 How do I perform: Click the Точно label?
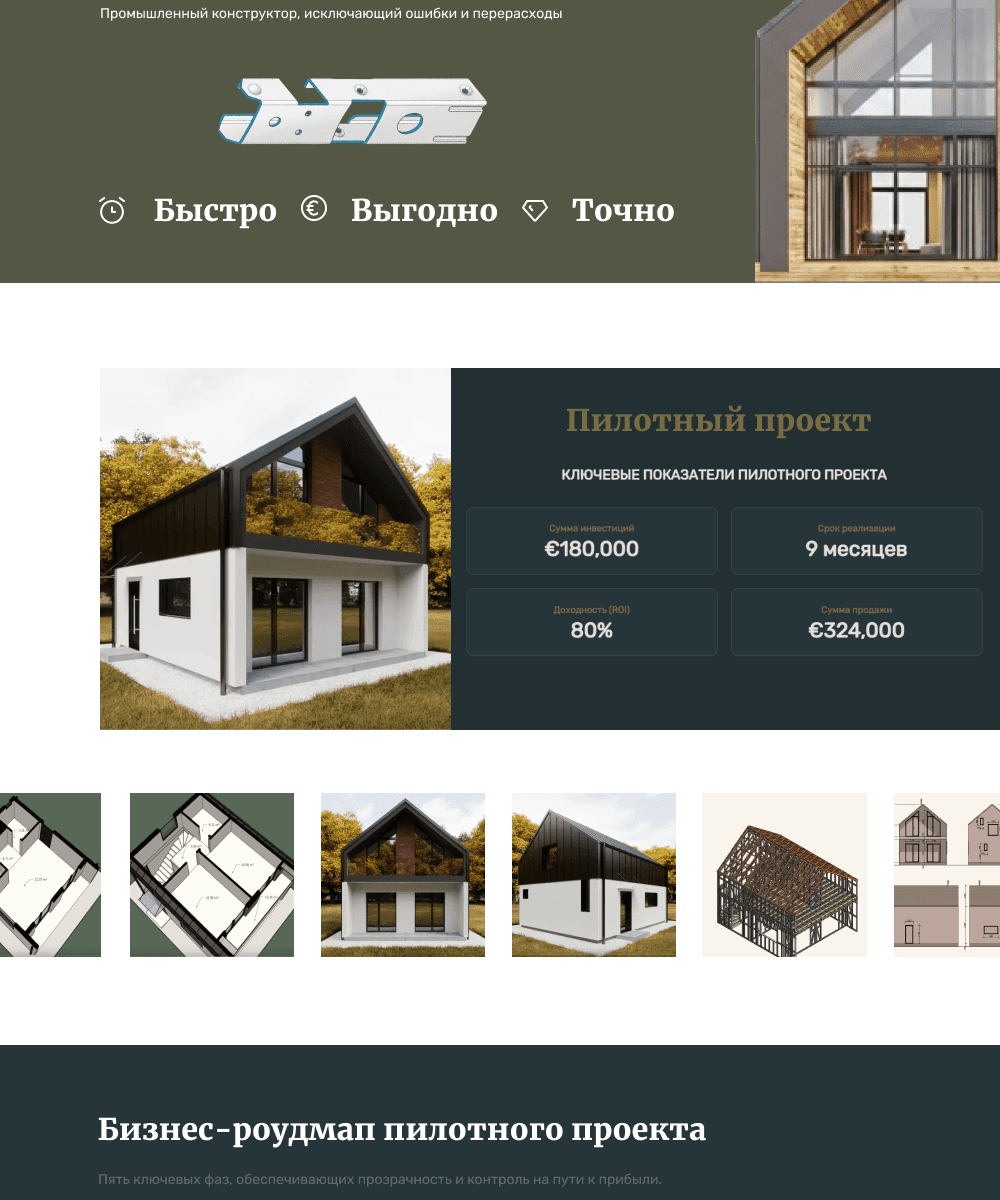(623, 211)
